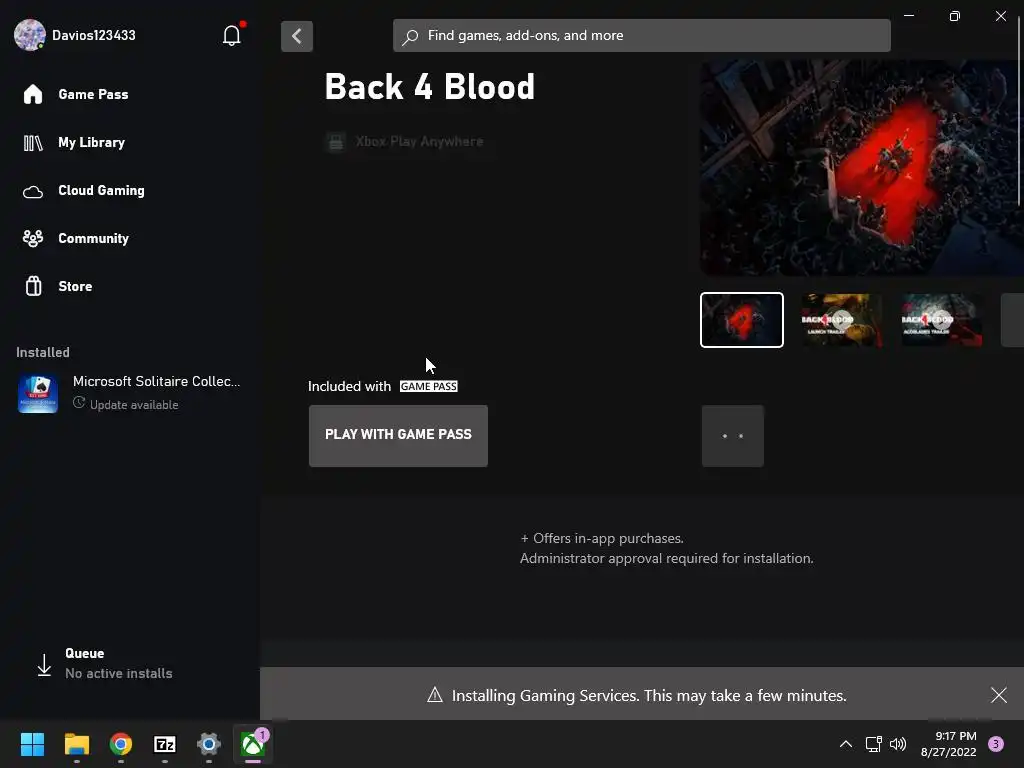Click 'Administrator approval required' text

click(666, 558)
